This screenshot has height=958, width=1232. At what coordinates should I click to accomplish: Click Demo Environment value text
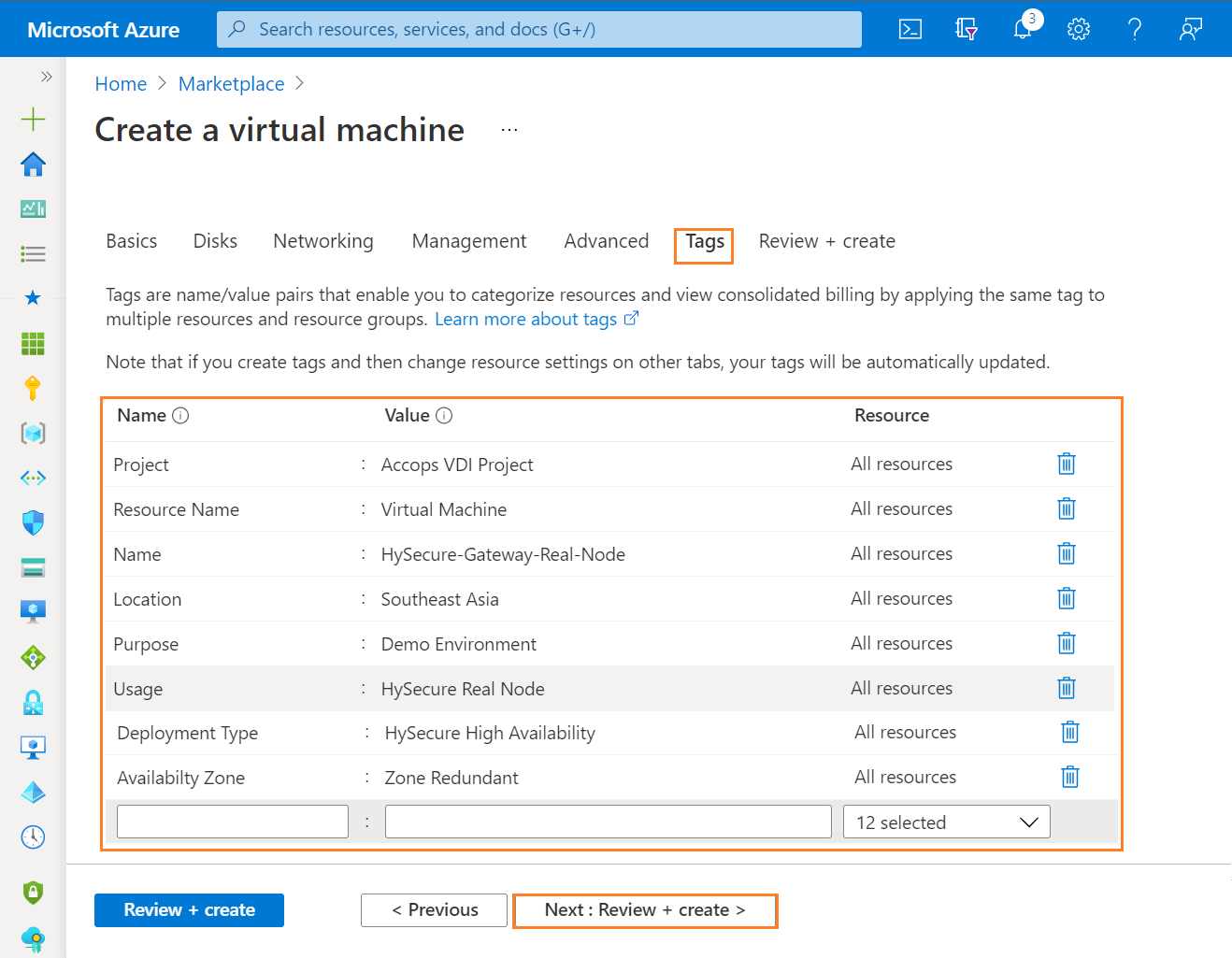[459, 644]
